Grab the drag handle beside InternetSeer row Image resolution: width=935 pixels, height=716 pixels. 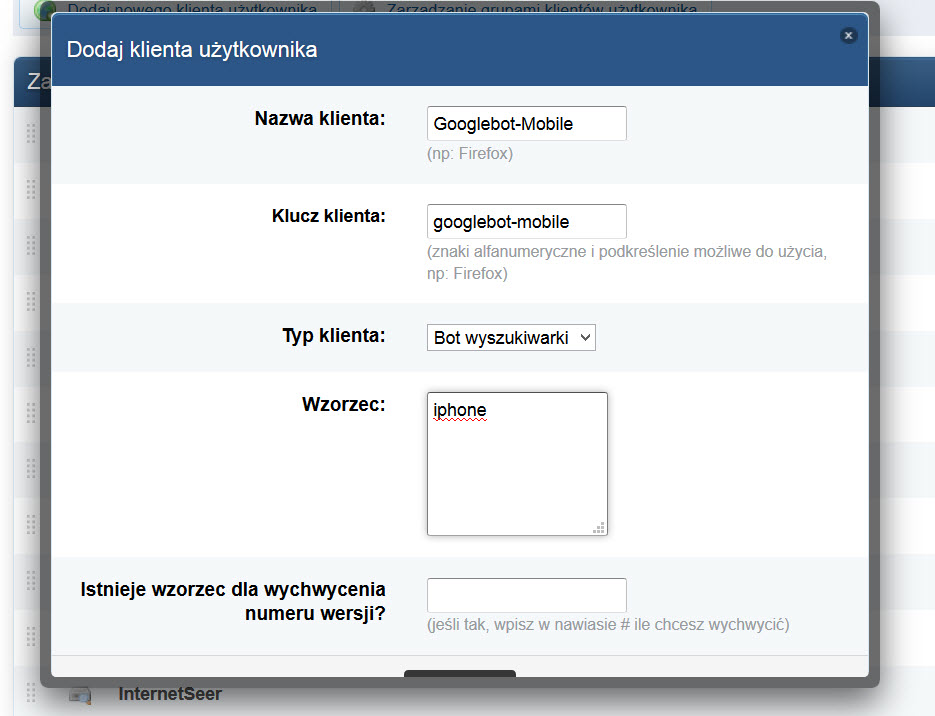point(30,692)
